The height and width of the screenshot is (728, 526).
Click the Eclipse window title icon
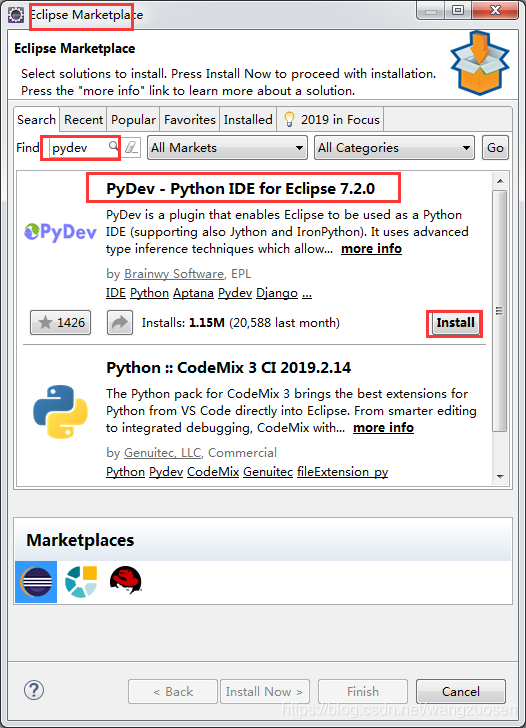(16, 14)
